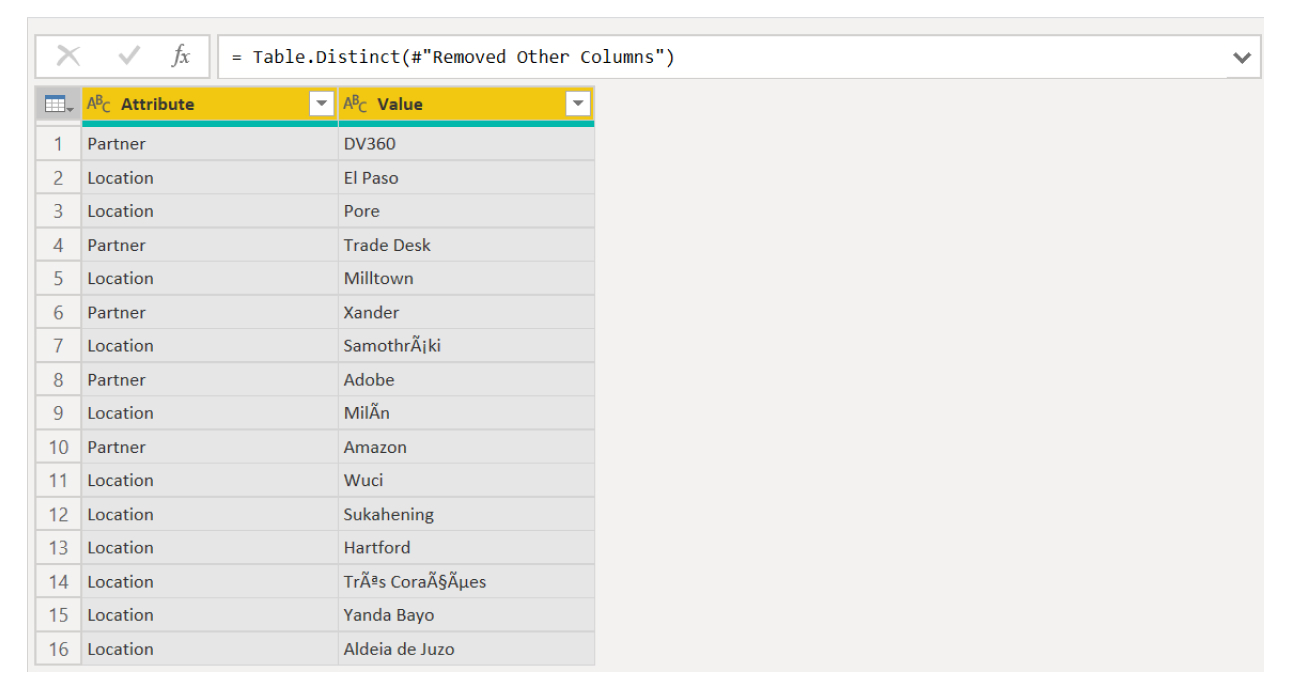Click the Aldeia de Juzo cell
The width and height of the screenshot is (1290, 689).
tap(466, 649)
